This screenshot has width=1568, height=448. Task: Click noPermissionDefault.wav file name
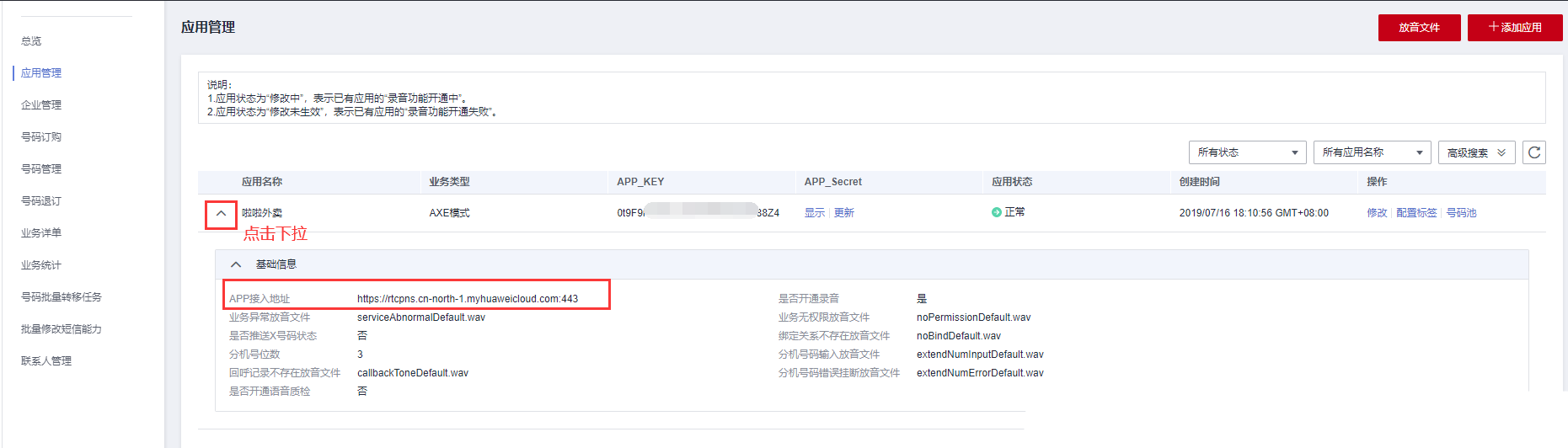click(x=973, y=317)
